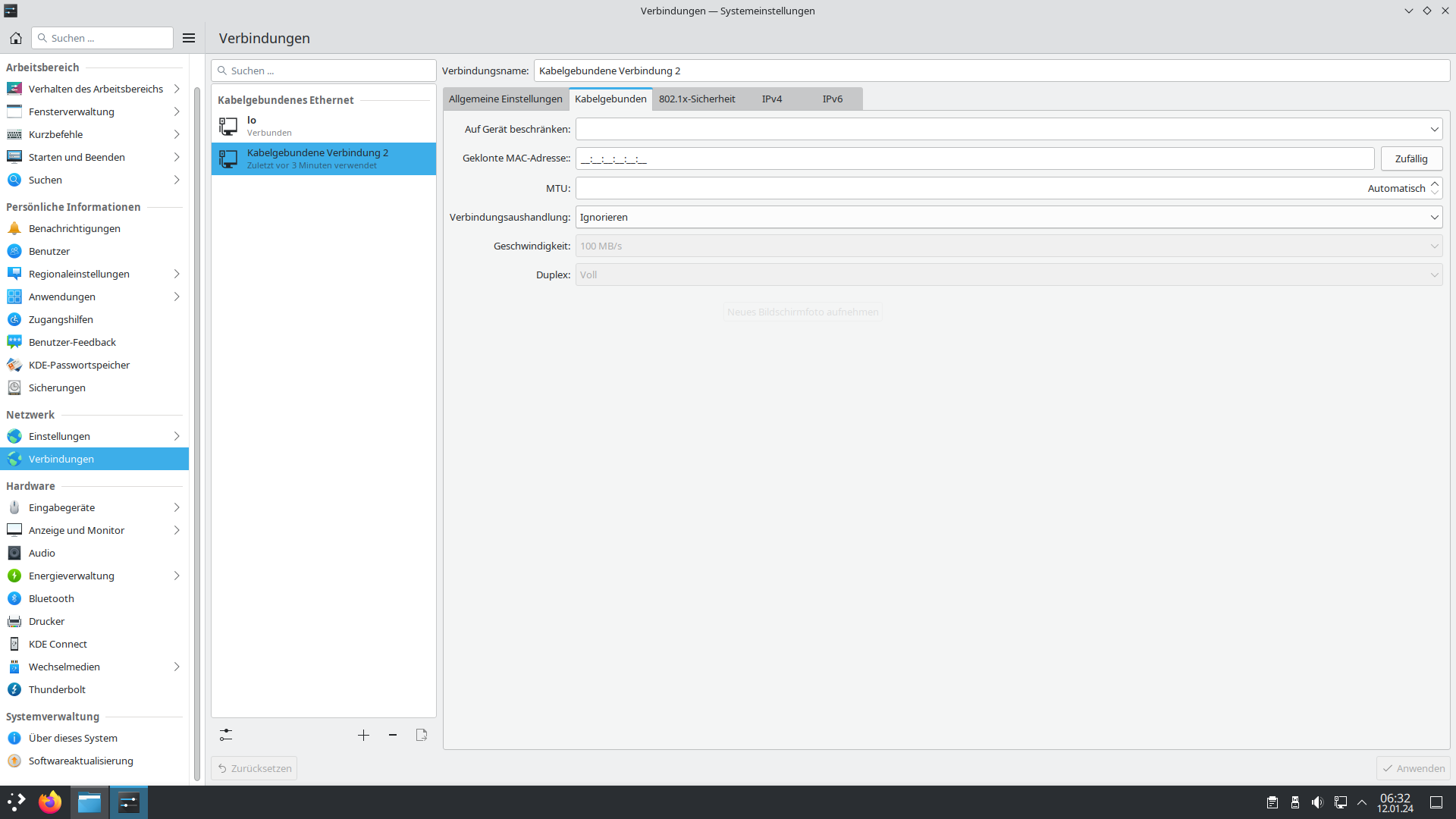
Task: Switch to the IPv4 tab
Action: [x=772, y=99]
